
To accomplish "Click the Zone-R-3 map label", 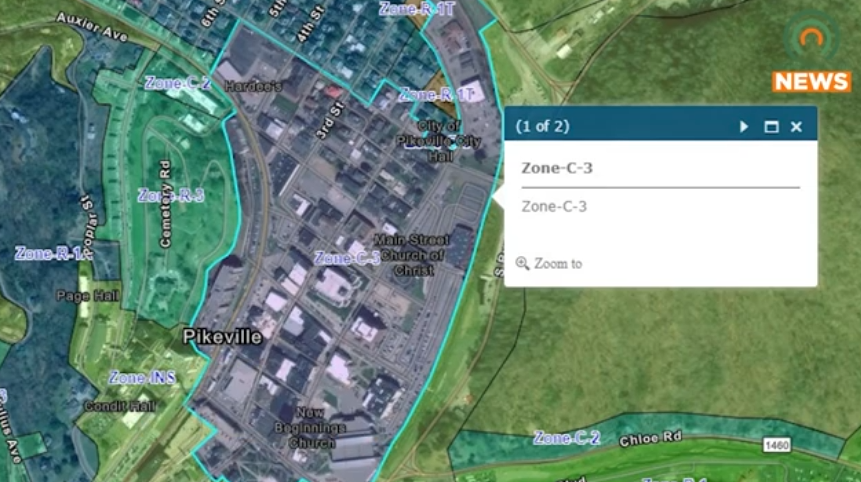I will 171,195.
